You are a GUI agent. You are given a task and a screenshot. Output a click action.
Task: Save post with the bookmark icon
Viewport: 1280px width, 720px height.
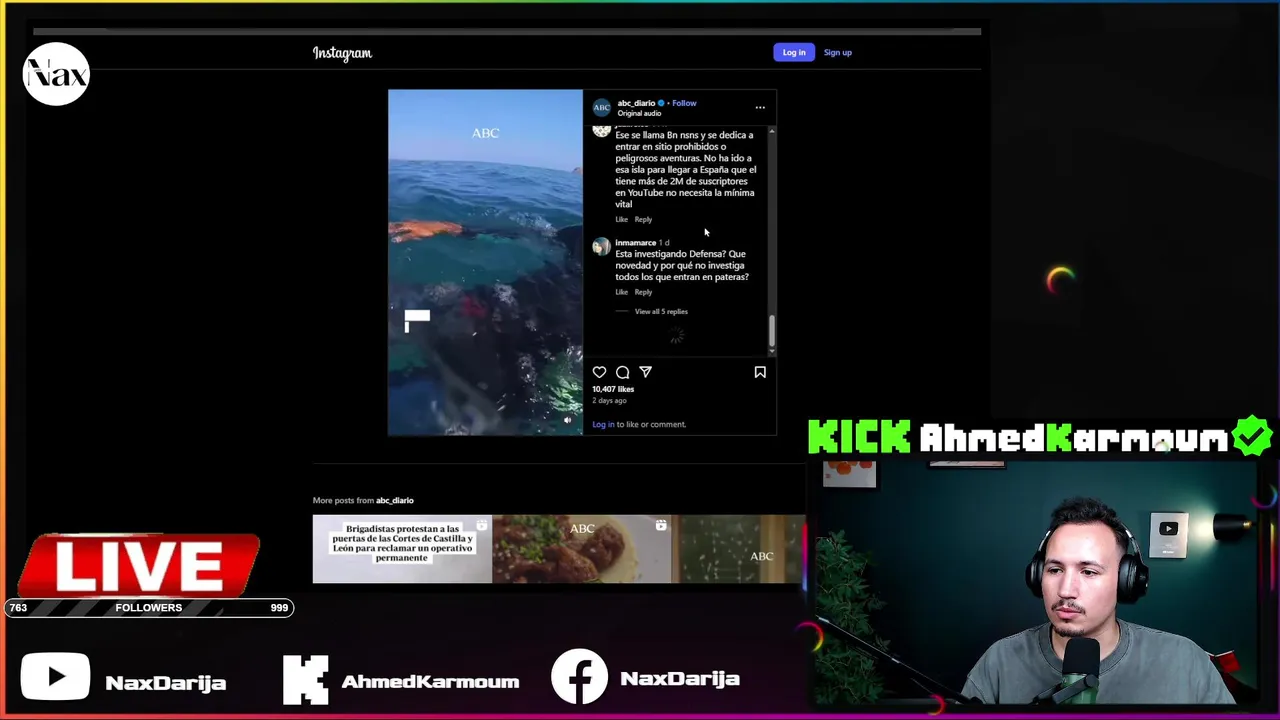tap(760, 372)
